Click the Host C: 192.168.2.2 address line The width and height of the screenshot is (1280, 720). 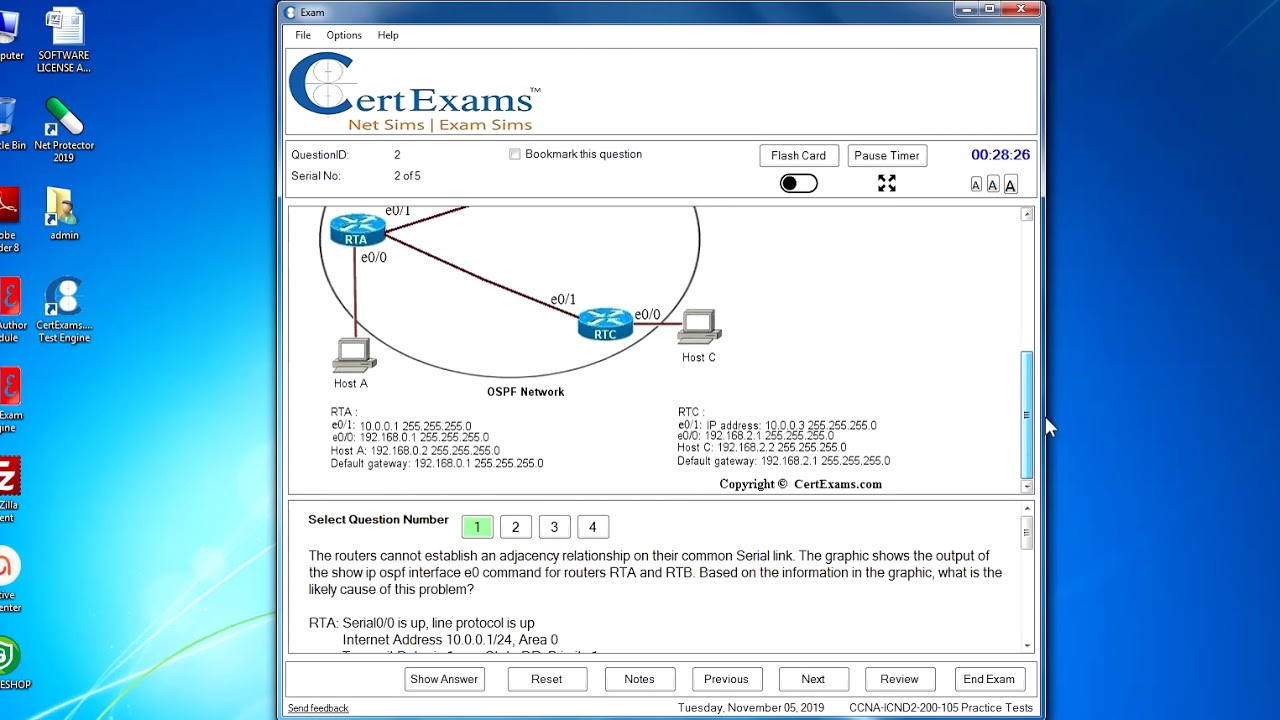(x=762, y=448)
